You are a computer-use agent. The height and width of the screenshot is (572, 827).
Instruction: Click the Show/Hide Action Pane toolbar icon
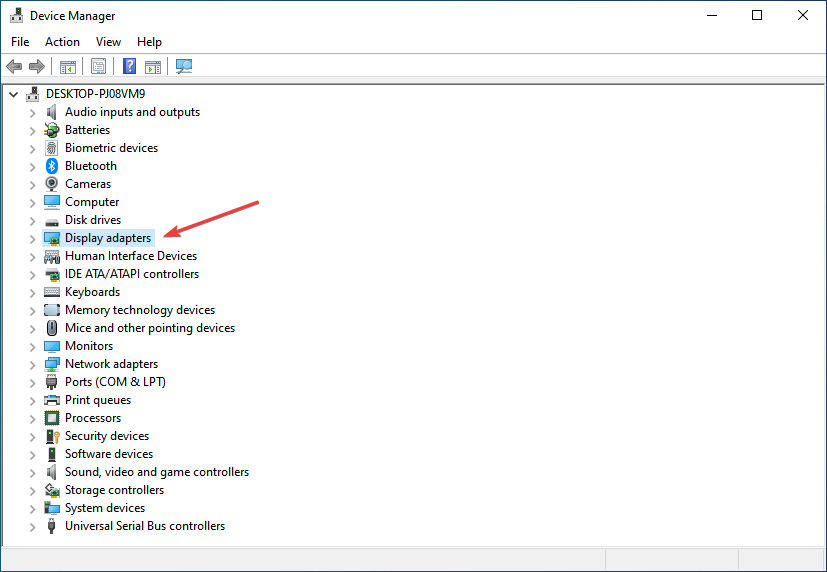click(153, 66)
